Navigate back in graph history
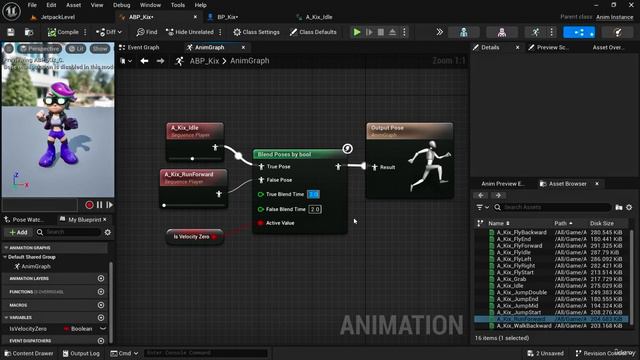This screenshot has width=640, height=360. pyautogui.click(x=144, y=61)
